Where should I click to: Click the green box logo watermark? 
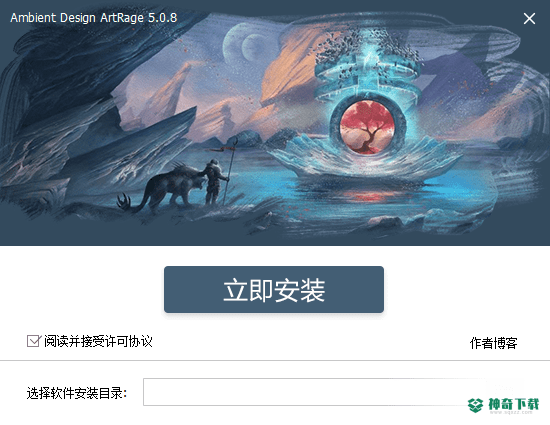475,405
